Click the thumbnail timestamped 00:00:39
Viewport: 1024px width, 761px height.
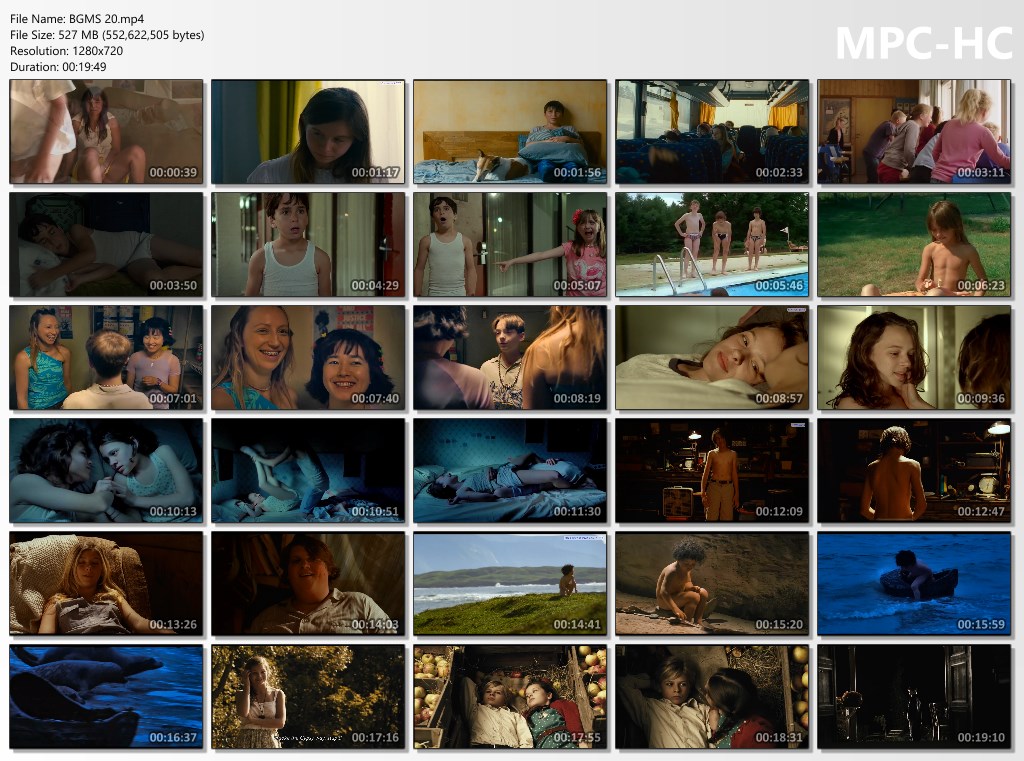[106, 132]
